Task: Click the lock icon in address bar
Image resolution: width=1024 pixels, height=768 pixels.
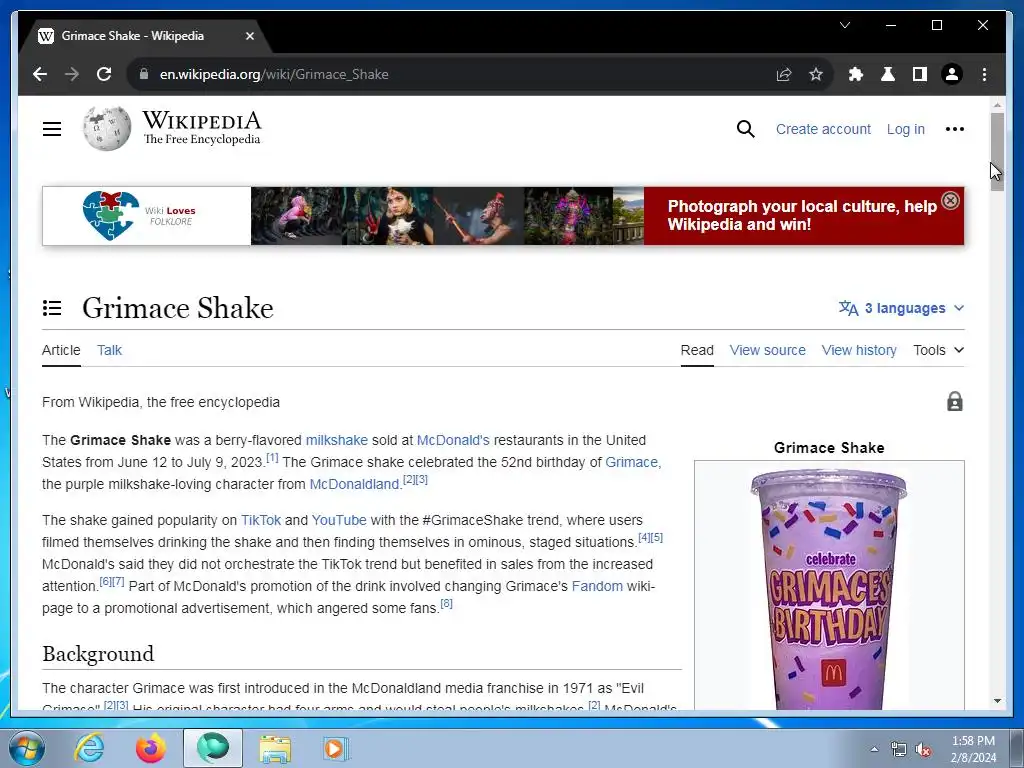Action: (144, 74)
